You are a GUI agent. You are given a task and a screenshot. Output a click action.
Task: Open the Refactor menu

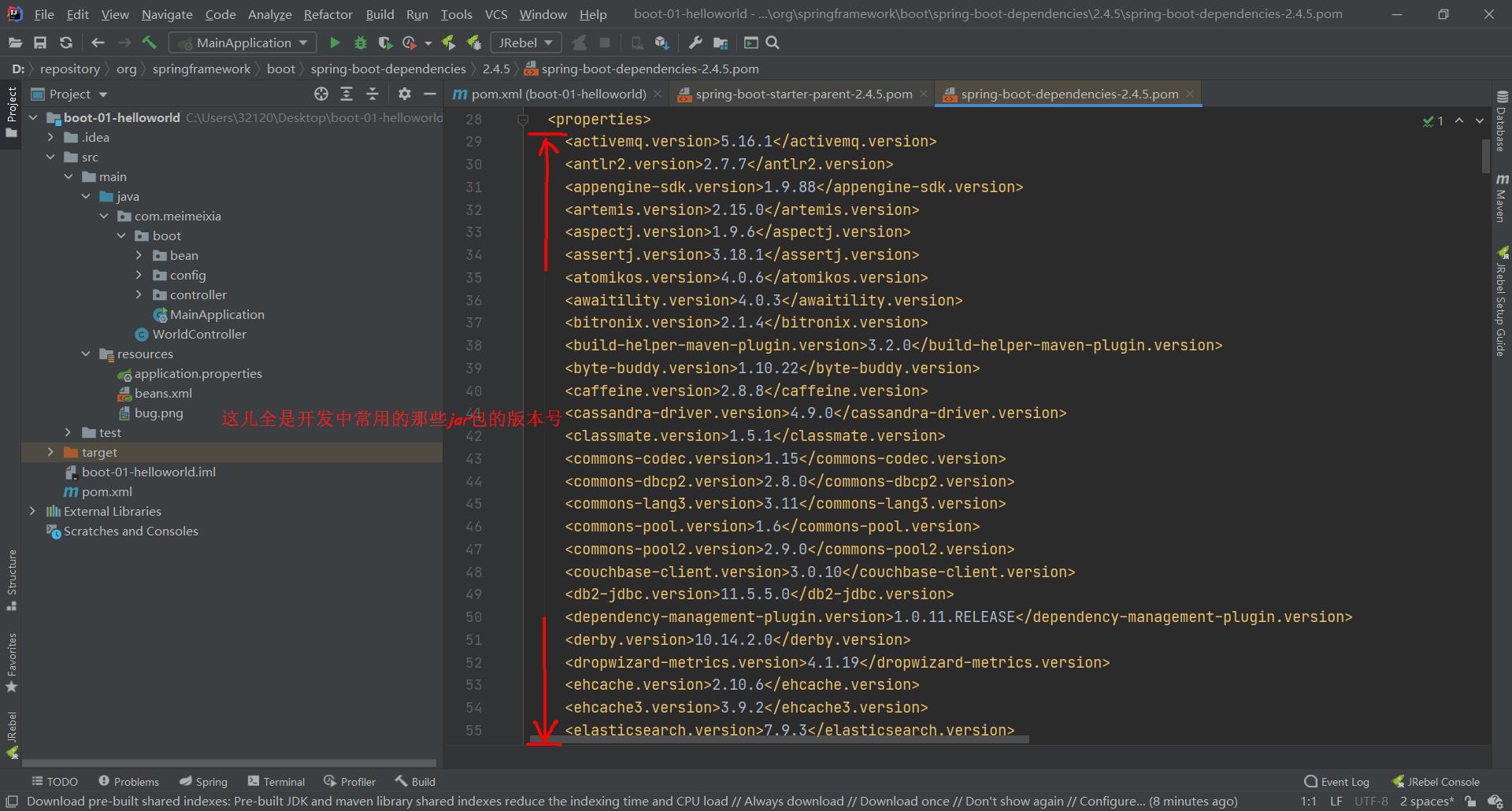coord(328,14)
